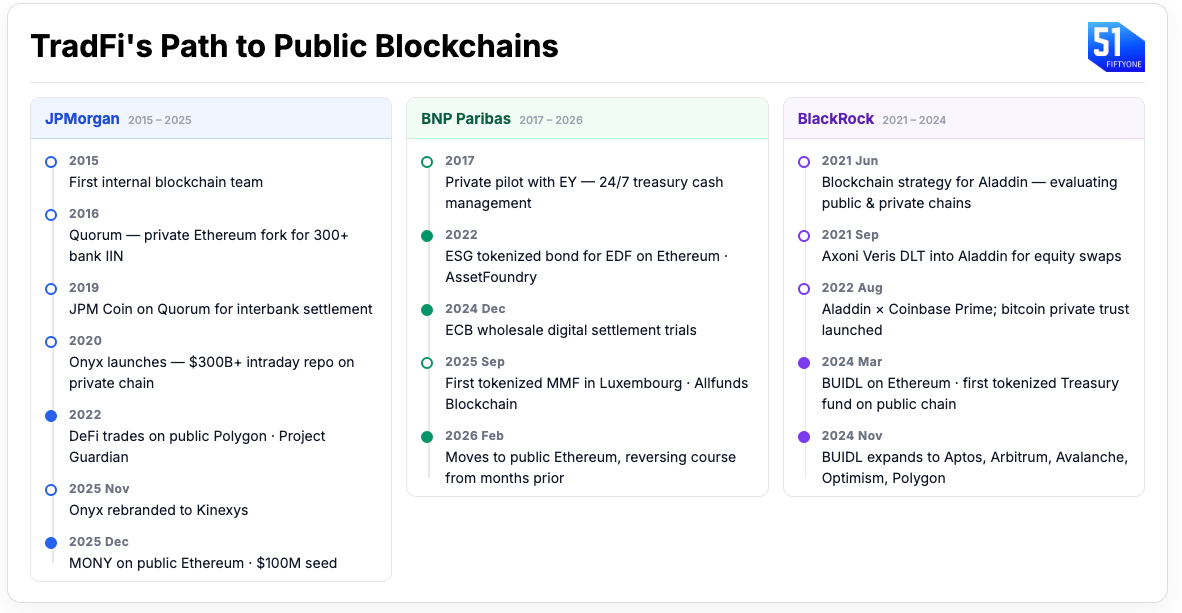The image size is (1182, 613).
Task: Select the BlackRock 2024 Mar filled dot
Action: (804, 362)
